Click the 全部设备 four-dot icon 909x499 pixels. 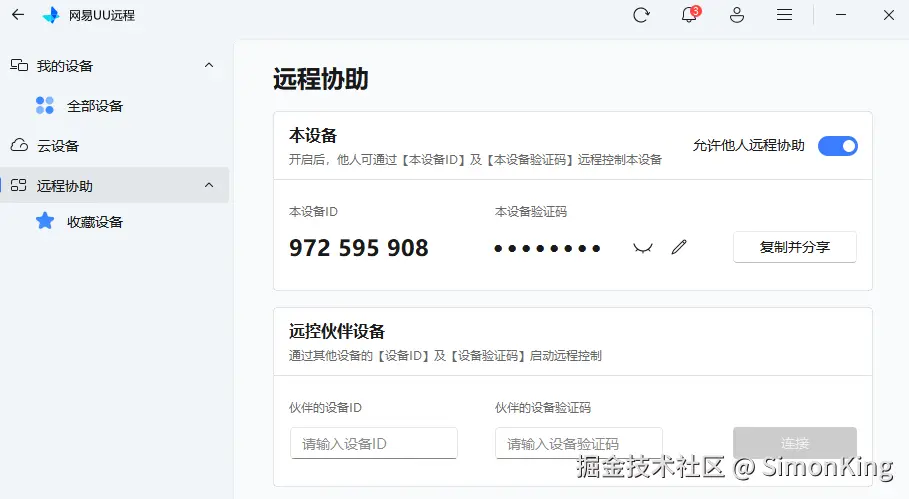click(x=45, y=105)
